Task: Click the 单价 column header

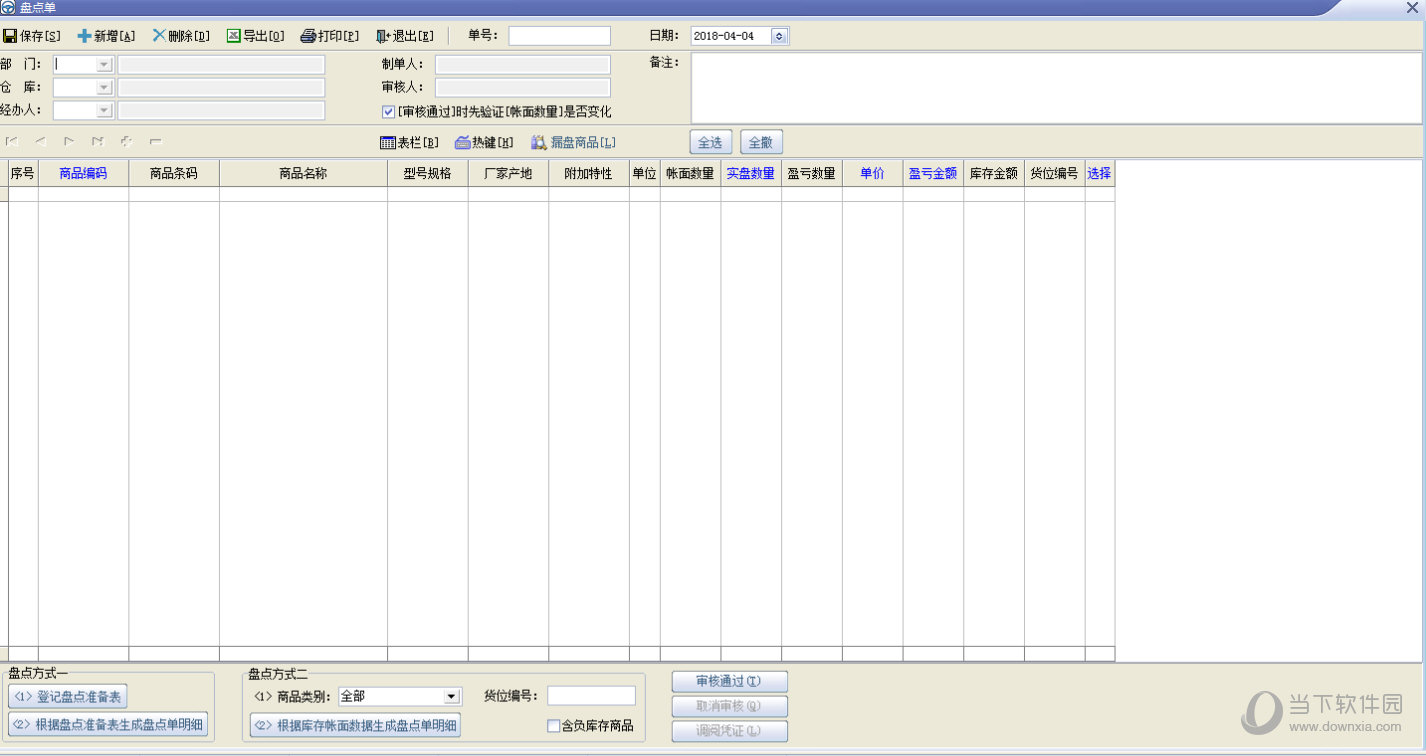Action: click(873, 173)
